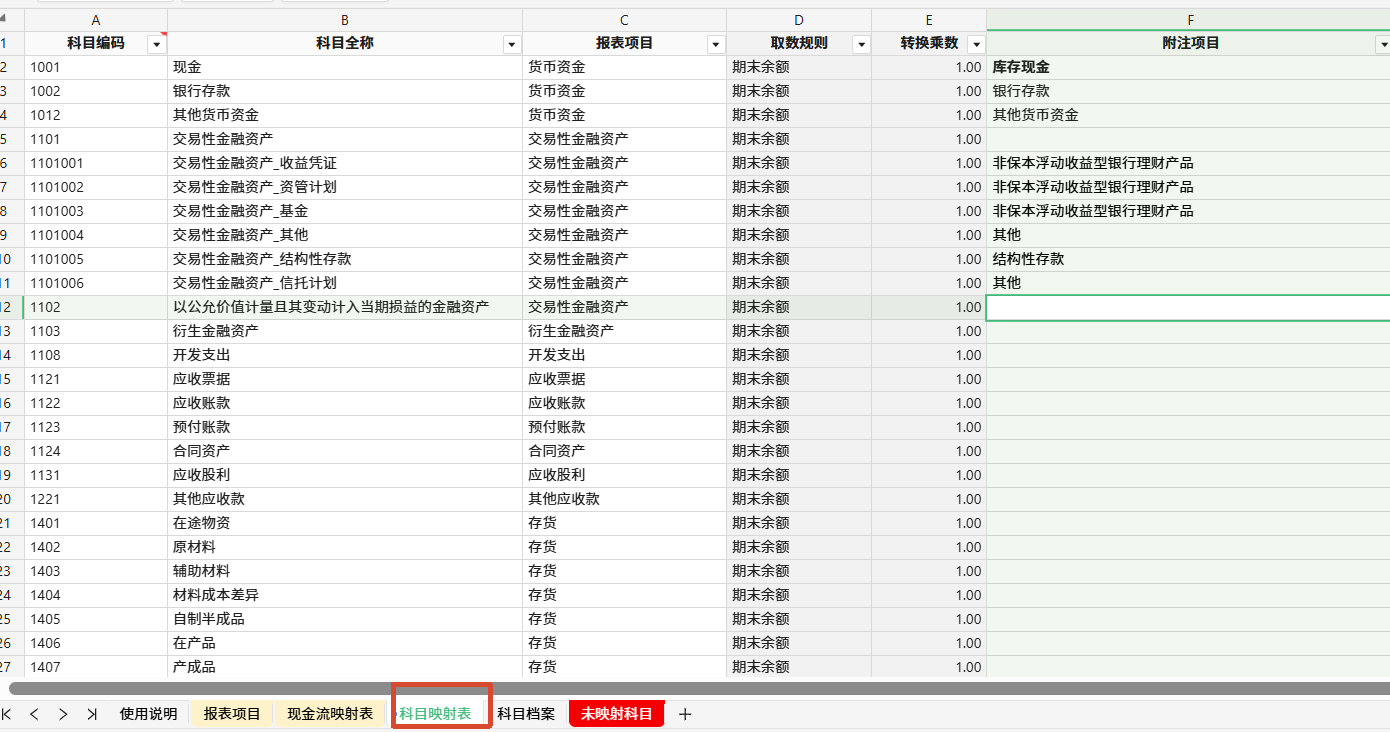Click the 衍生金融资产 cell in column B

[x=345, y=331]
